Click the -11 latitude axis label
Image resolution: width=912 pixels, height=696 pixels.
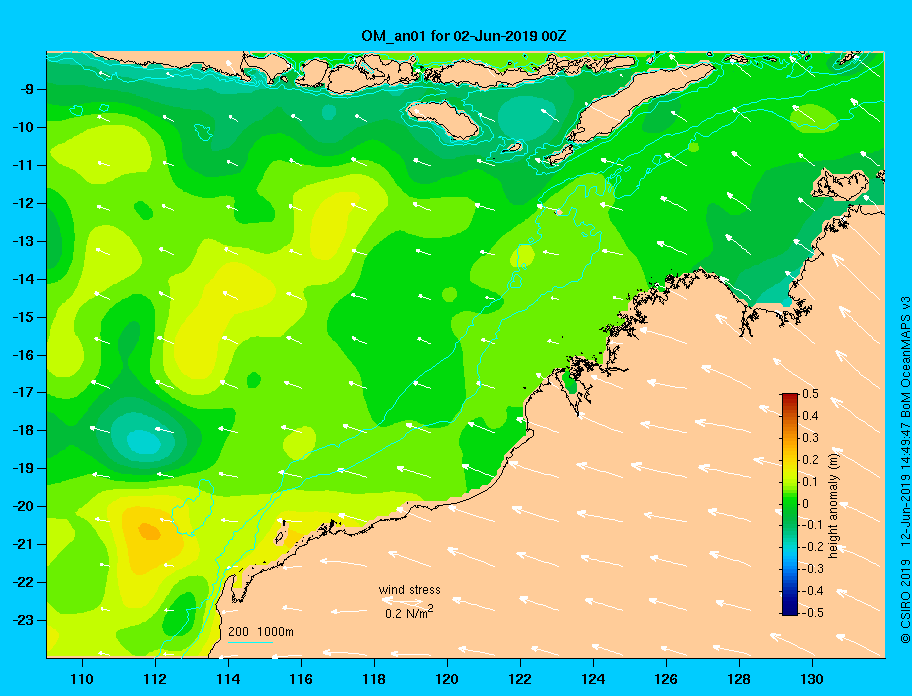(23, 165)
